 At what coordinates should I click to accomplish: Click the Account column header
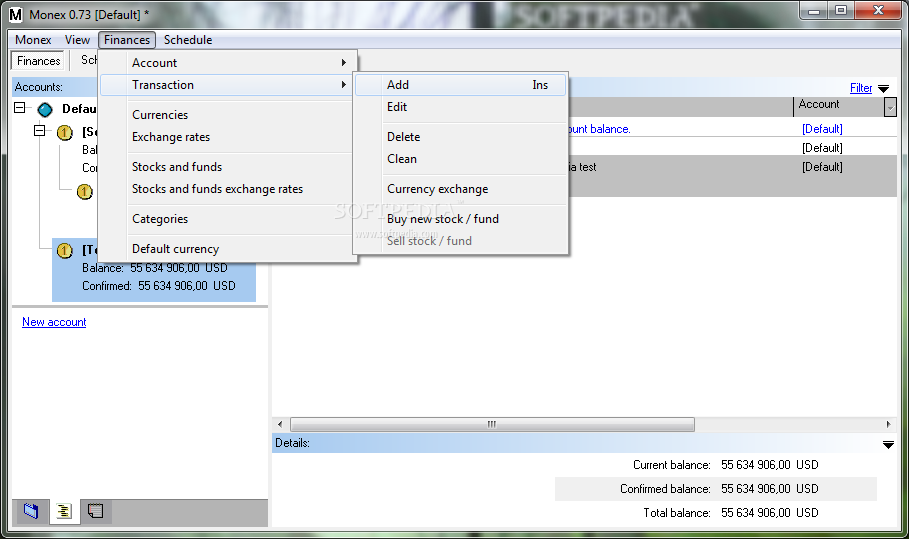pyautogui.click(x=839, y=107)
